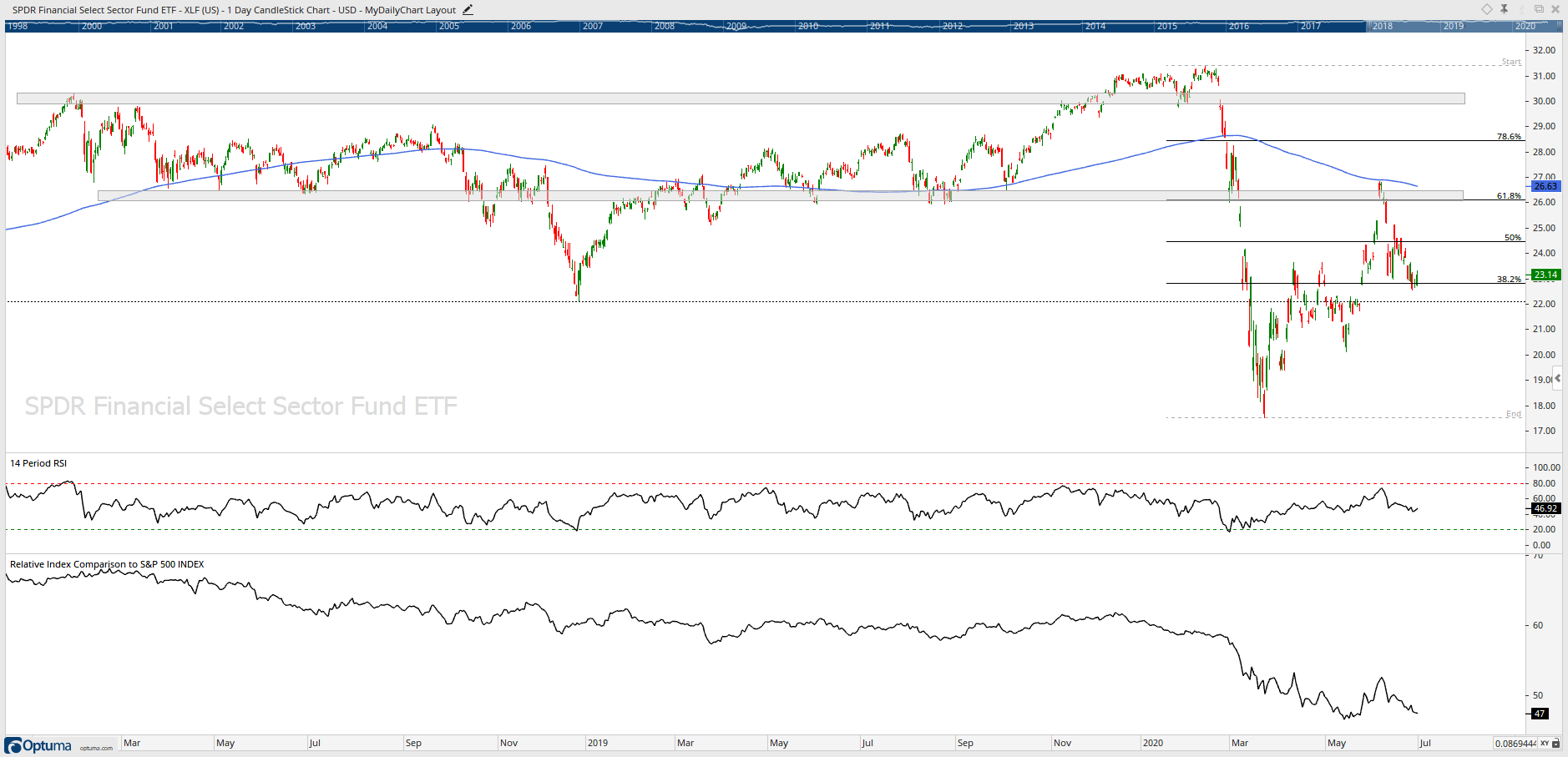Click 2019 on the bottom date axis
This screenshot has height=757, width=1568.
(598, 743)
